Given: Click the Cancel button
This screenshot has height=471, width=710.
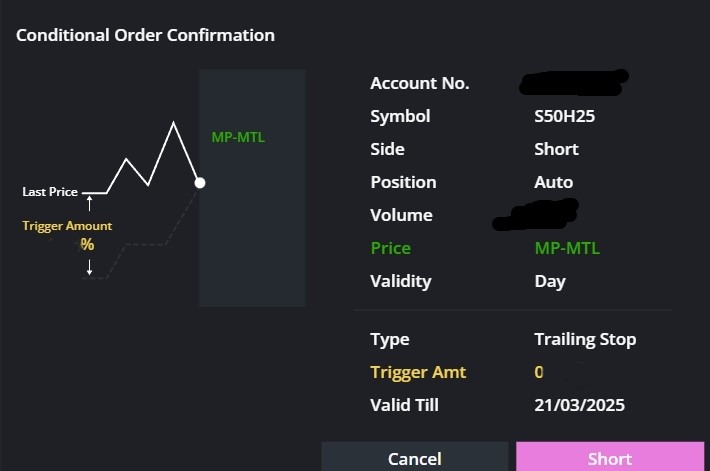Looking at the screenshot, I should [415, 457].
